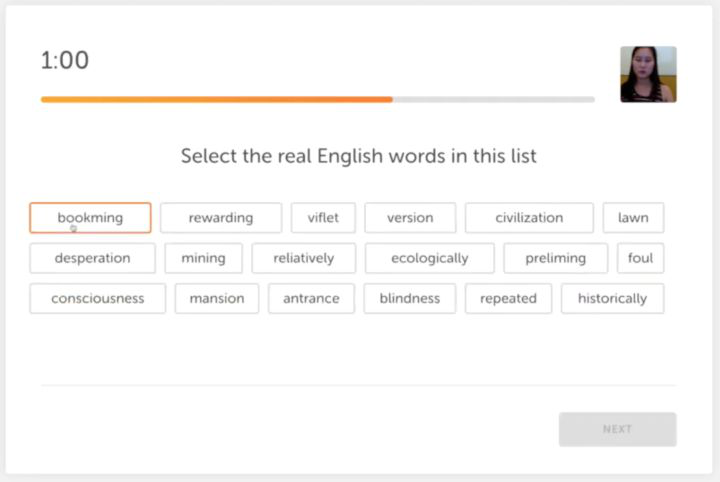
Task: Pick the word 'lawn'
Action: (x=633, y=218)
